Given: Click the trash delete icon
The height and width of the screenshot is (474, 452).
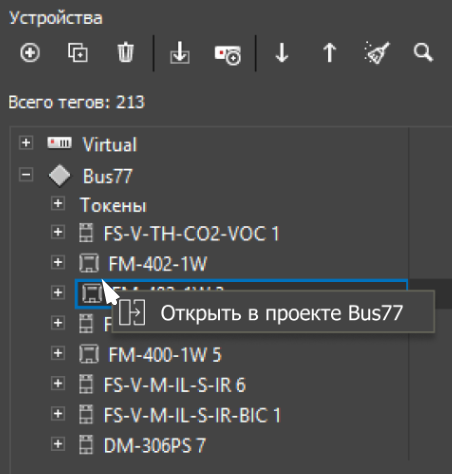Looking at the screenshot, I should click(x=126, y=53).
